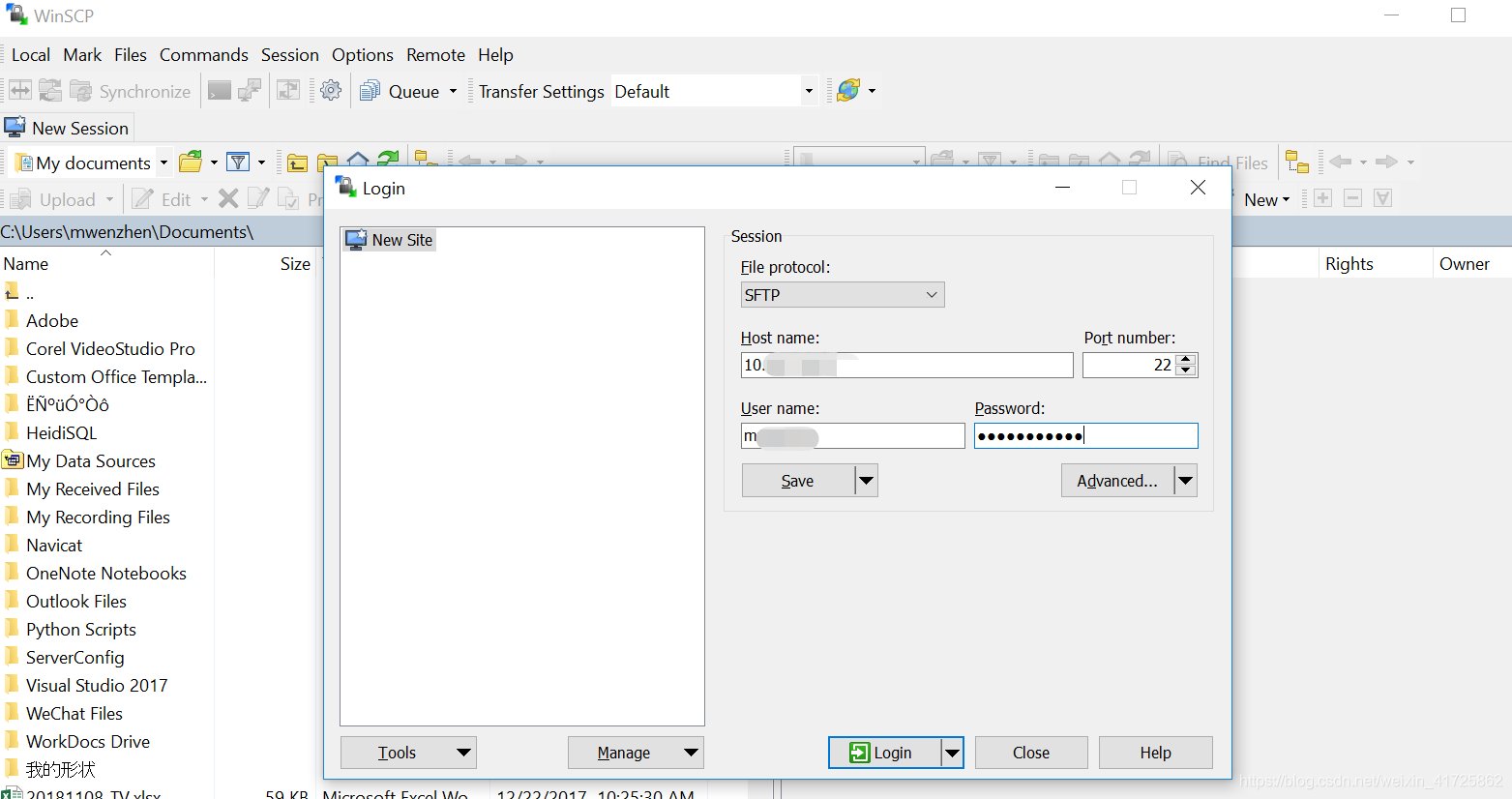
Task: Click the Open in PuTTY icon
Action: click(250, 91)
